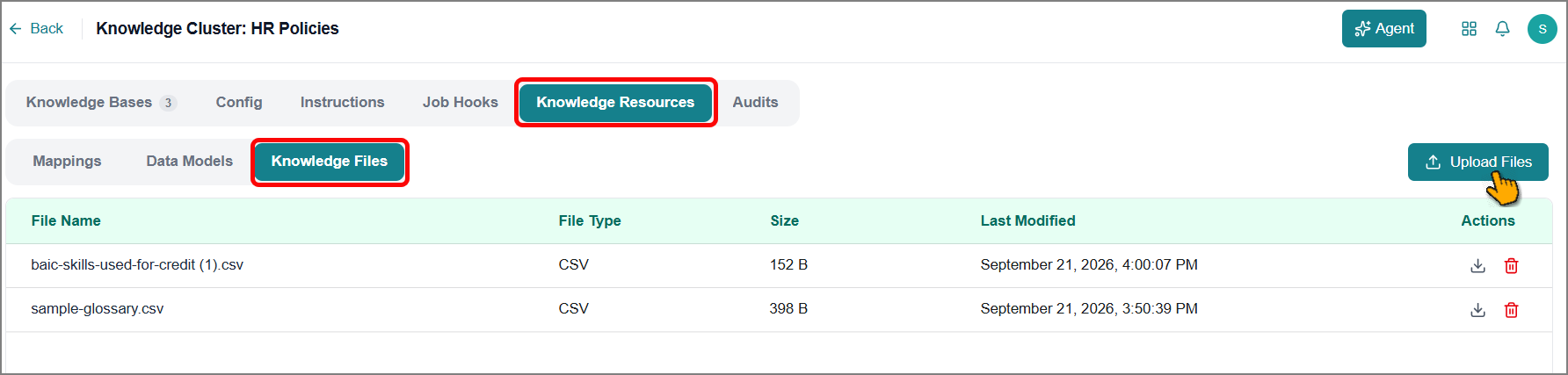Viewport: 1568px width, 375px height.
Task: Select the Knowledge Resources tab
Action: click(615, 103)
